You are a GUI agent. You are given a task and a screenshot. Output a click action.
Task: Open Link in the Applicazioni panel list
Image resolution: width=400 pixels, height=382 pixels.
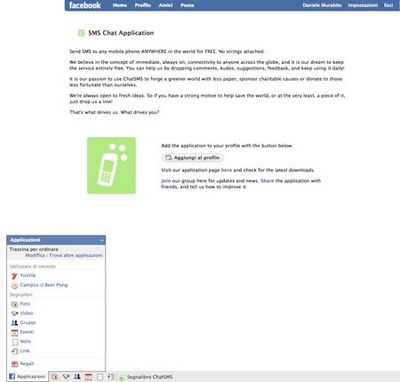tap(25, 351)
